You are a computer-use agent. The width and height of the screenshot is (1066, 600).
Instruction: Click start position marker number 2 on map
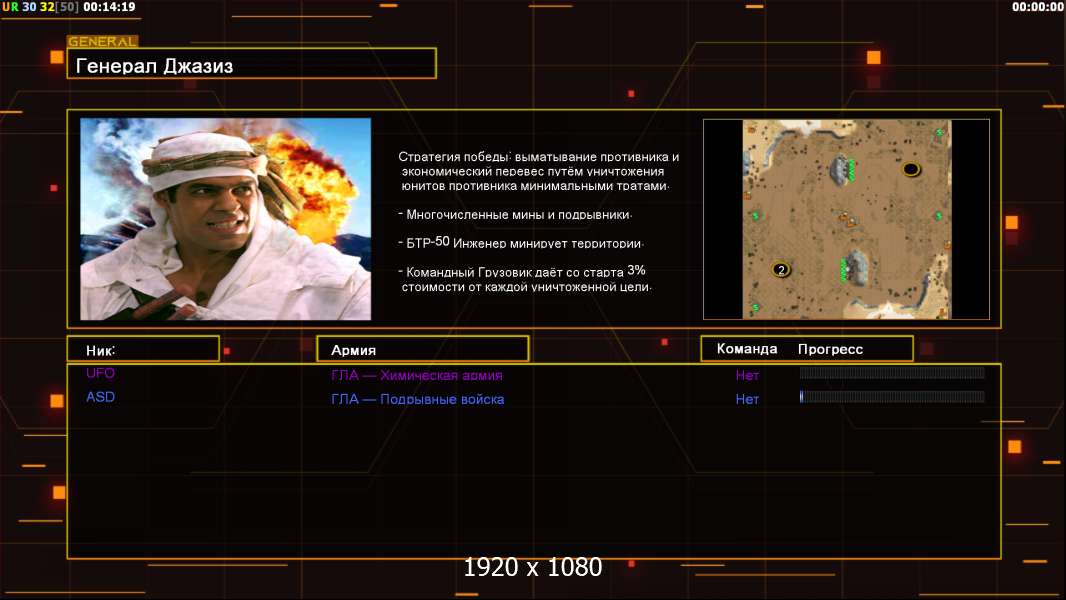781,269
